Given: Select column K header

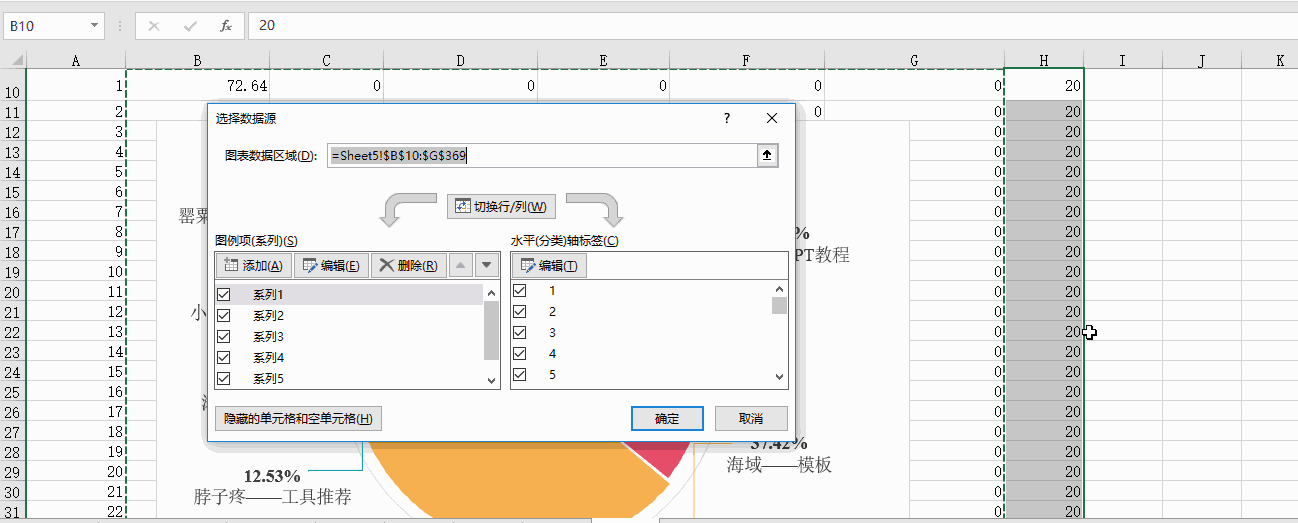Looking at the screenshot, I should [1279, 61].
